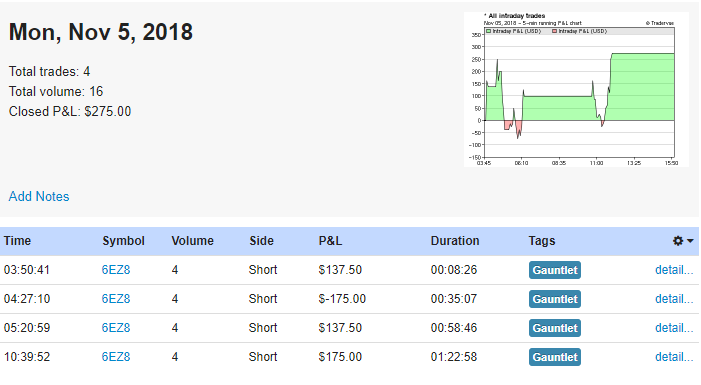Click the red Intraday P&L legend swatch
This screenshot has width=701, height=385.
pyautogui.click(x=555, y=31)
